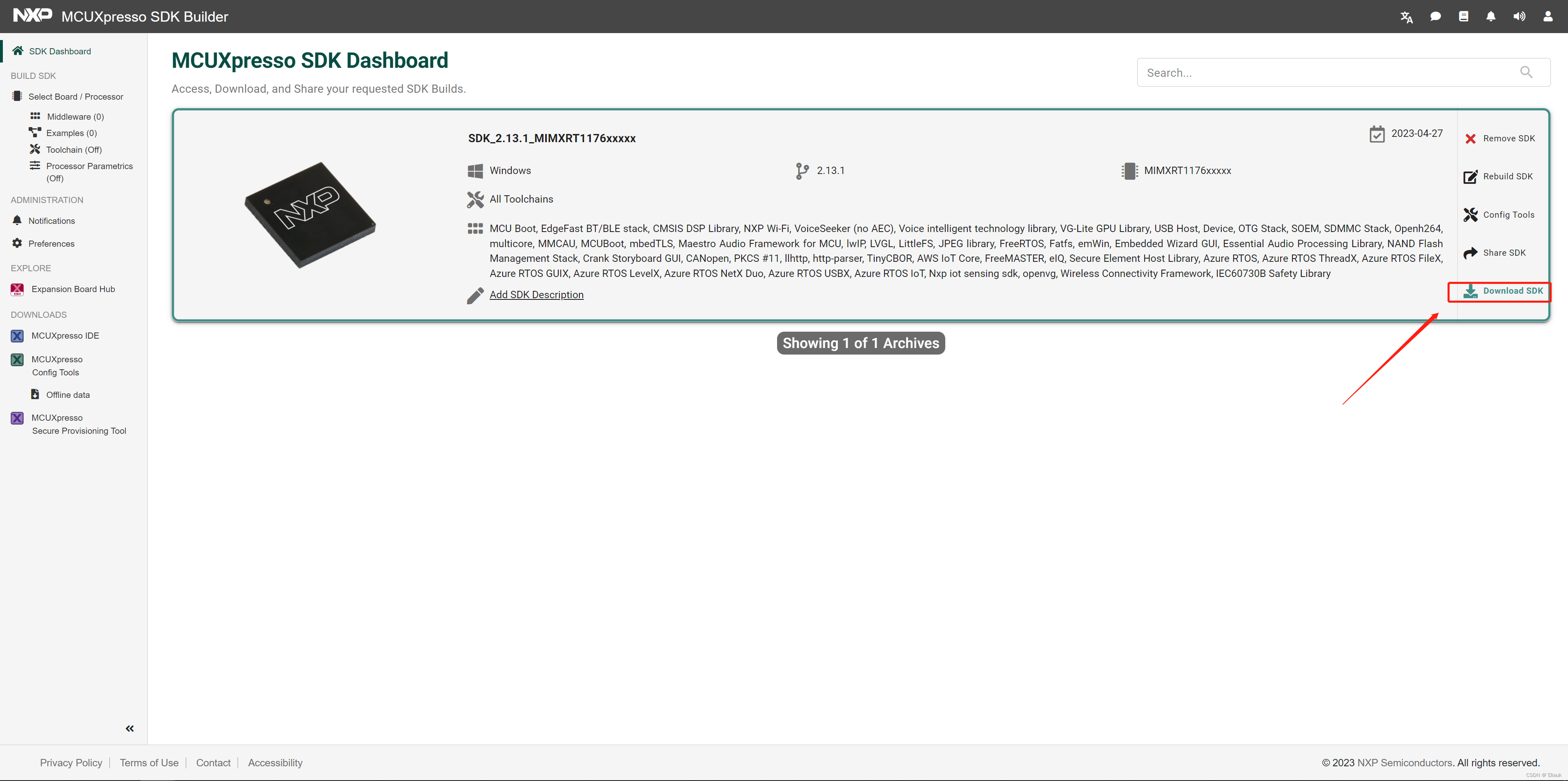The image size is (1568, 781).
Task: Open NXP Semiconductors footer link
Action: (x=1405, y=763)
